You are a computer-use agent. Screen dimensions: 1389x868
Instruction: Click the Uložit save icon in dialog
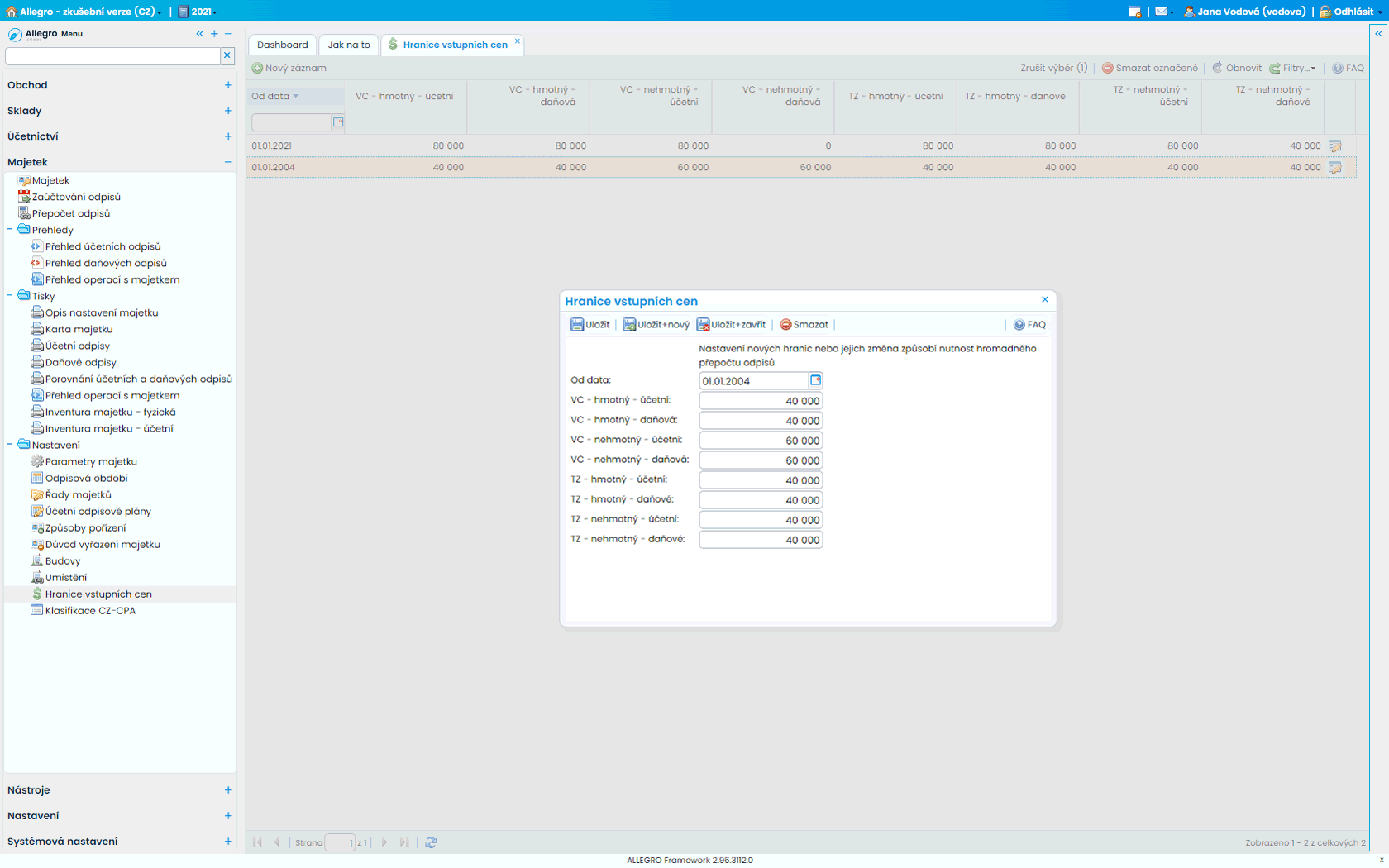[x=577, y=325]
